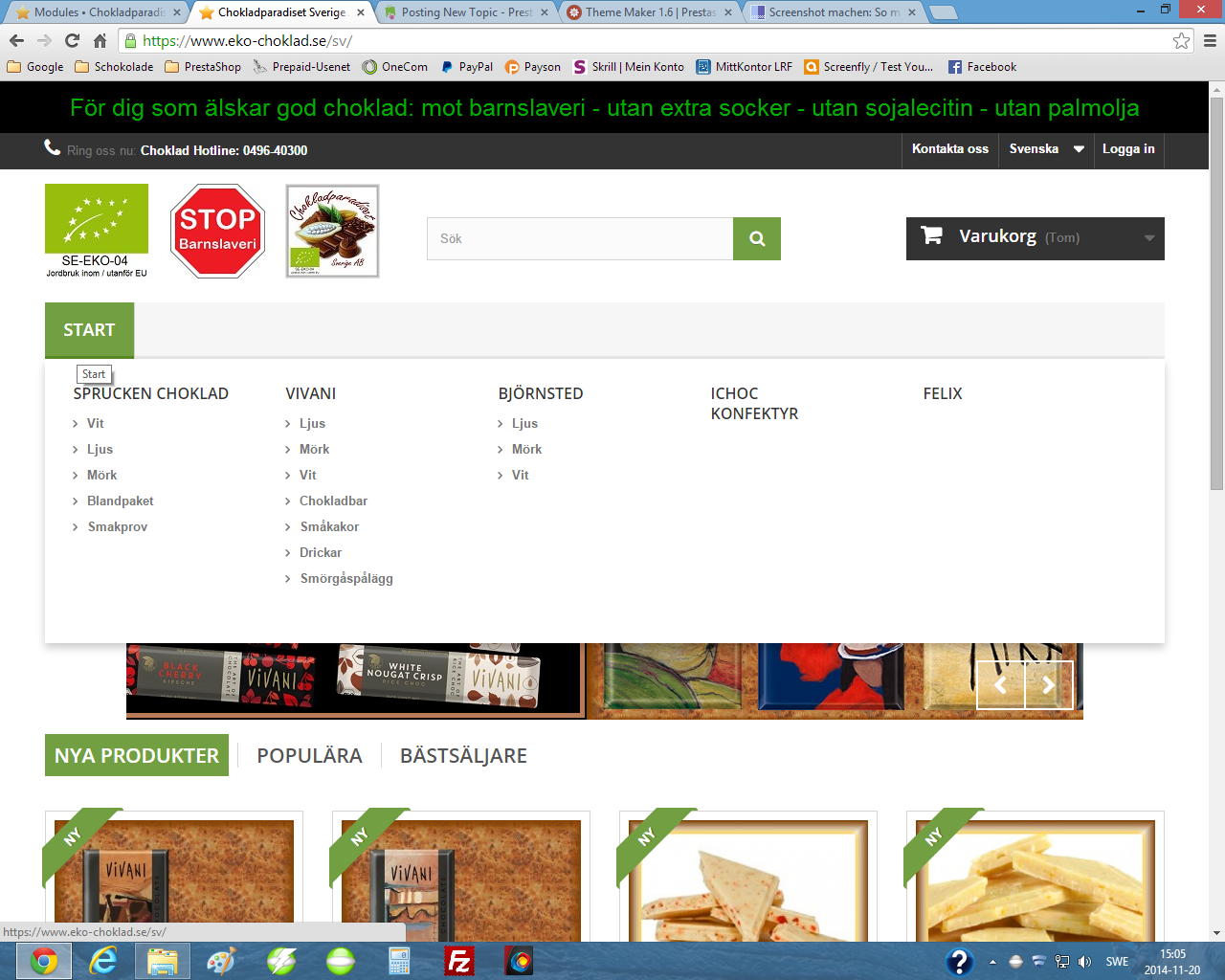Switch to the Screenshot machen tab
This screenshot has height=980, width=1225.
(835, 12)
